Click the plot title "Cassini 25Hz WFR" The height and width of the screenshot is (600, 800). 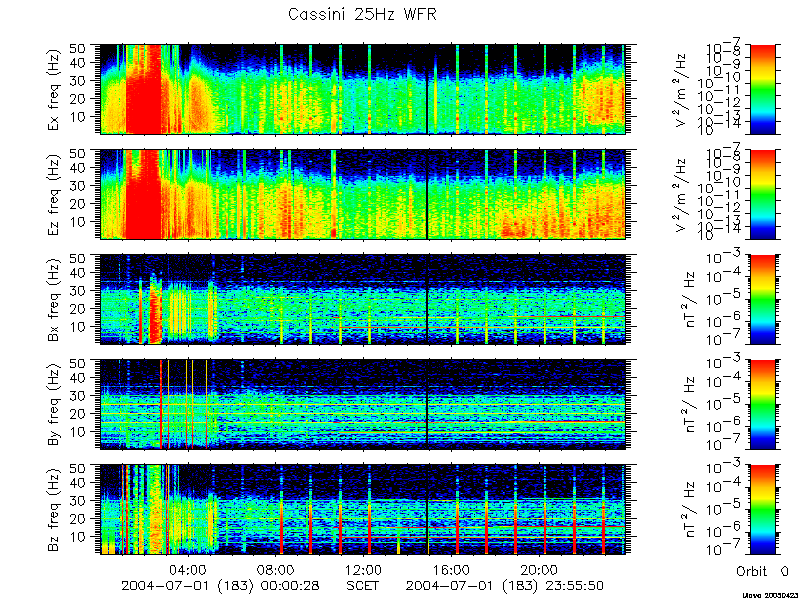tap(362, 14)
